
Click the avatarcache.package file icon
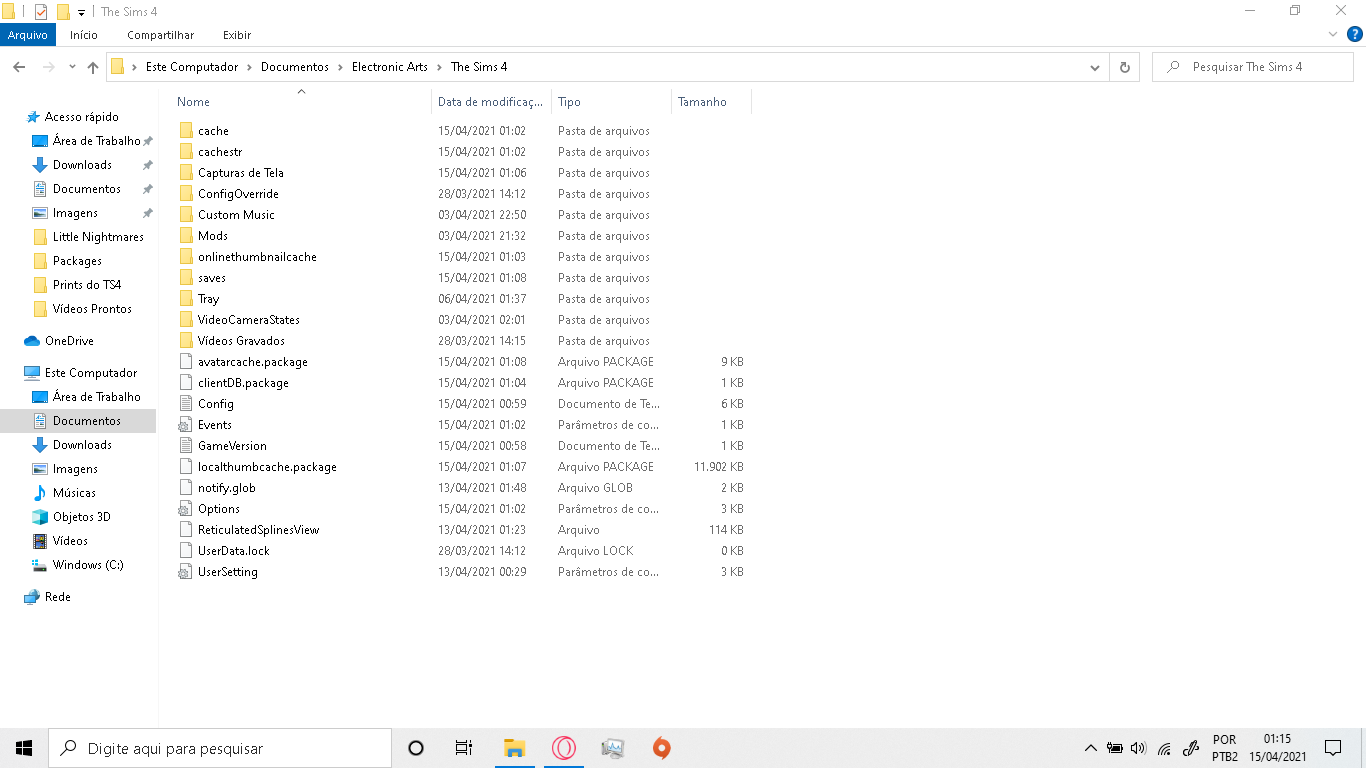186,362
